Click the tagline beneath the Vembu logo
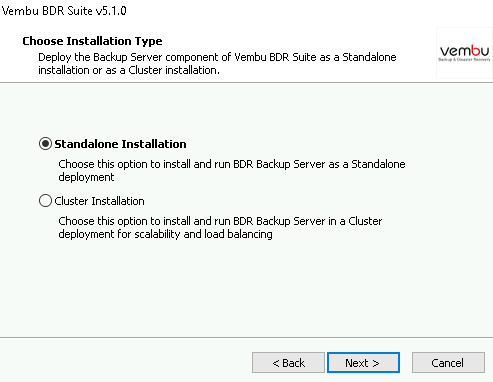493x382 pixels. 464,60
